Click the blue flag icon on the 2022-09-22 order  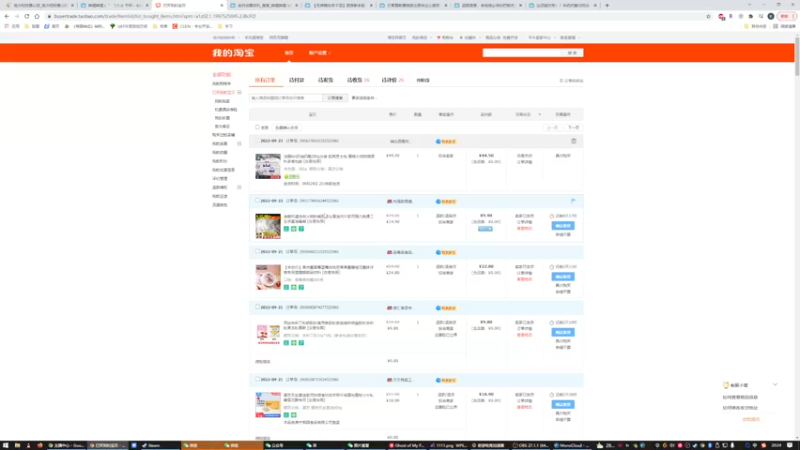pos(573,201)
